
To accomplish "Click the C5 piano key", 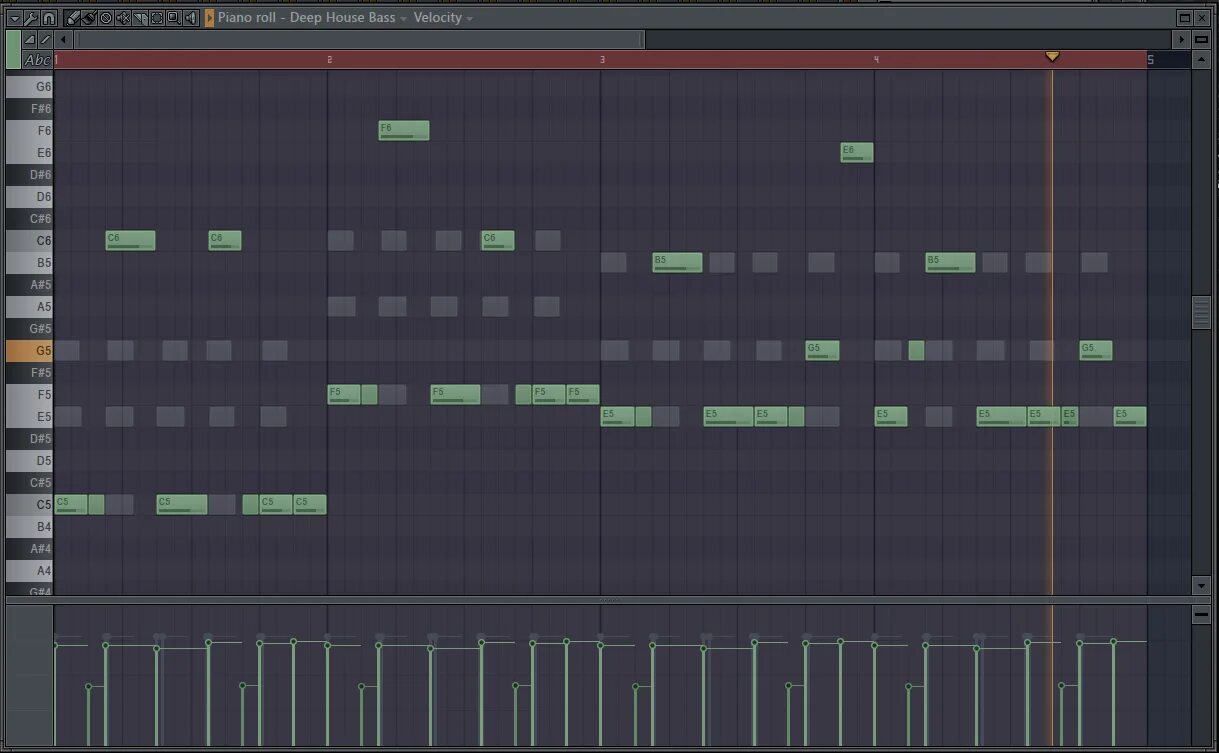I will 29,505.
